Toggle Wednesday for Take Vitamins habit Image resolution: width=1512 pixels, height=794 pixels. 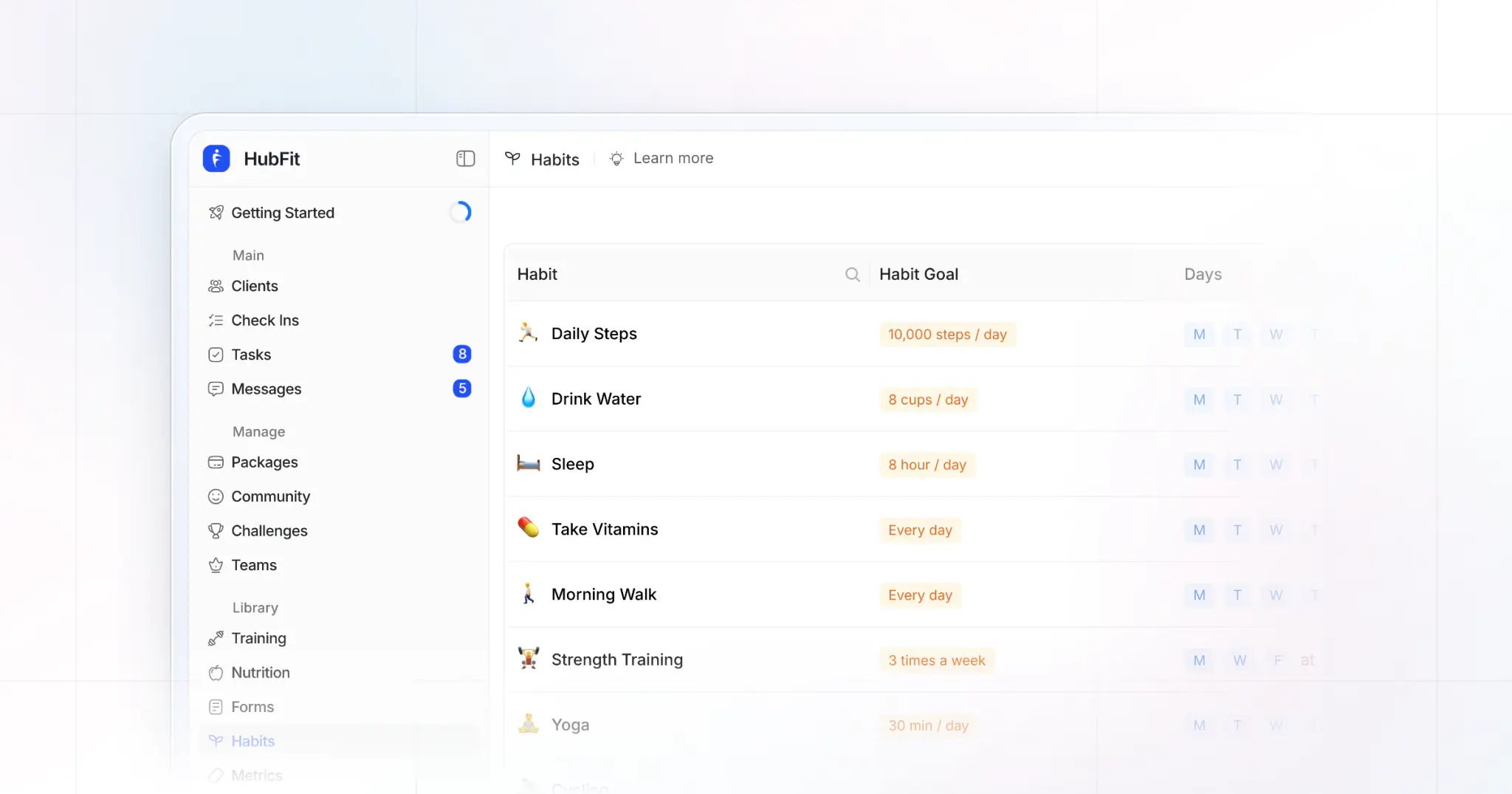[x=1276, y=530]
